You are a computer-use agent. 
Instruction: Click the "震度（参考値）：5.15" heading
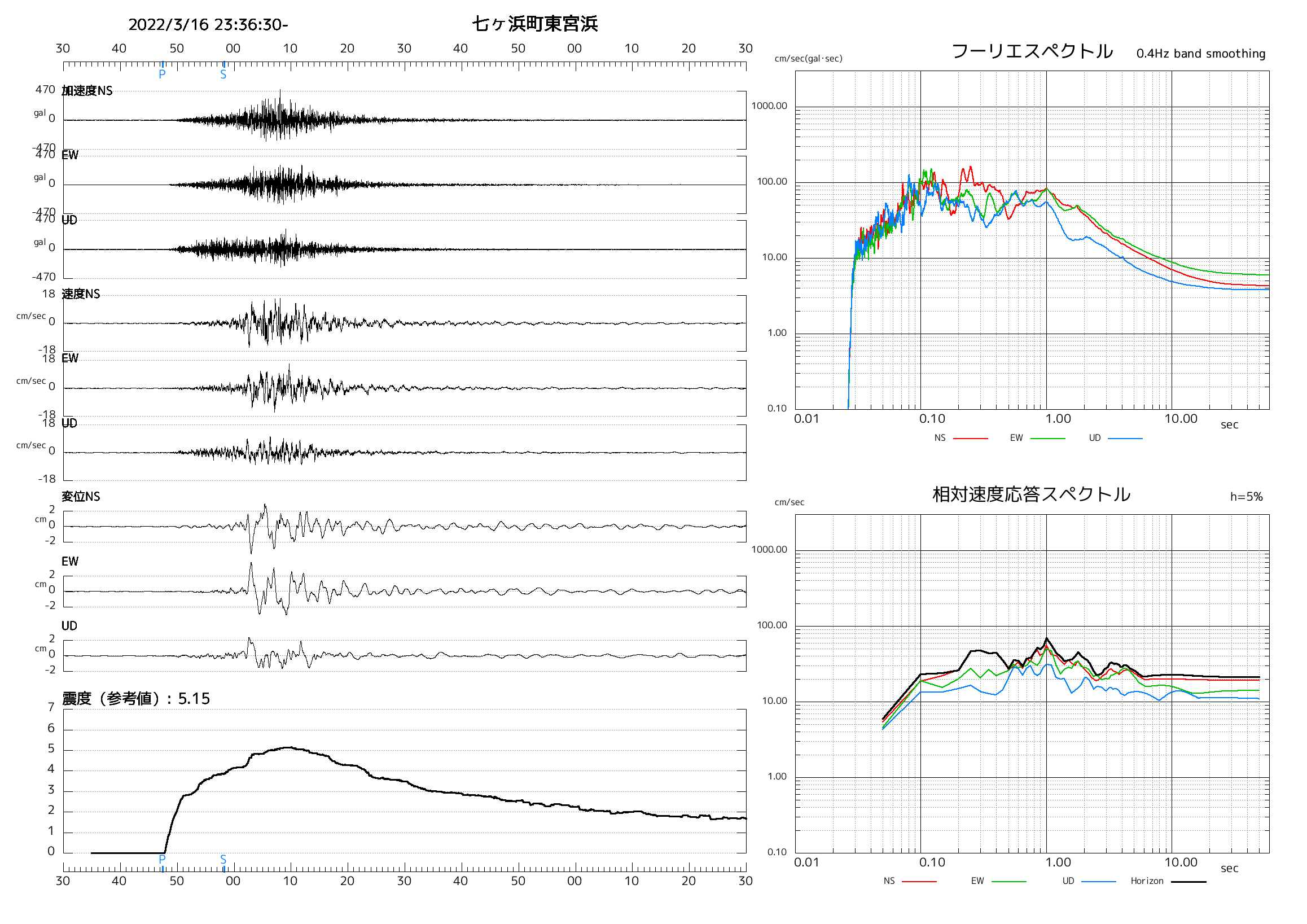click(x=136, y=699)
